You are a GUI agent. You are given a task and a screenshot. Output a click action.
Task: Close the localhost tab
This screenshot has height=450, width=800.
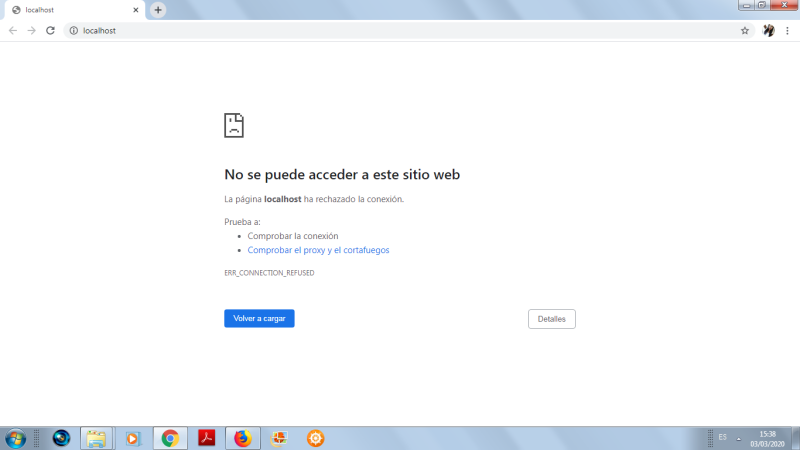(x=136, y=10)
